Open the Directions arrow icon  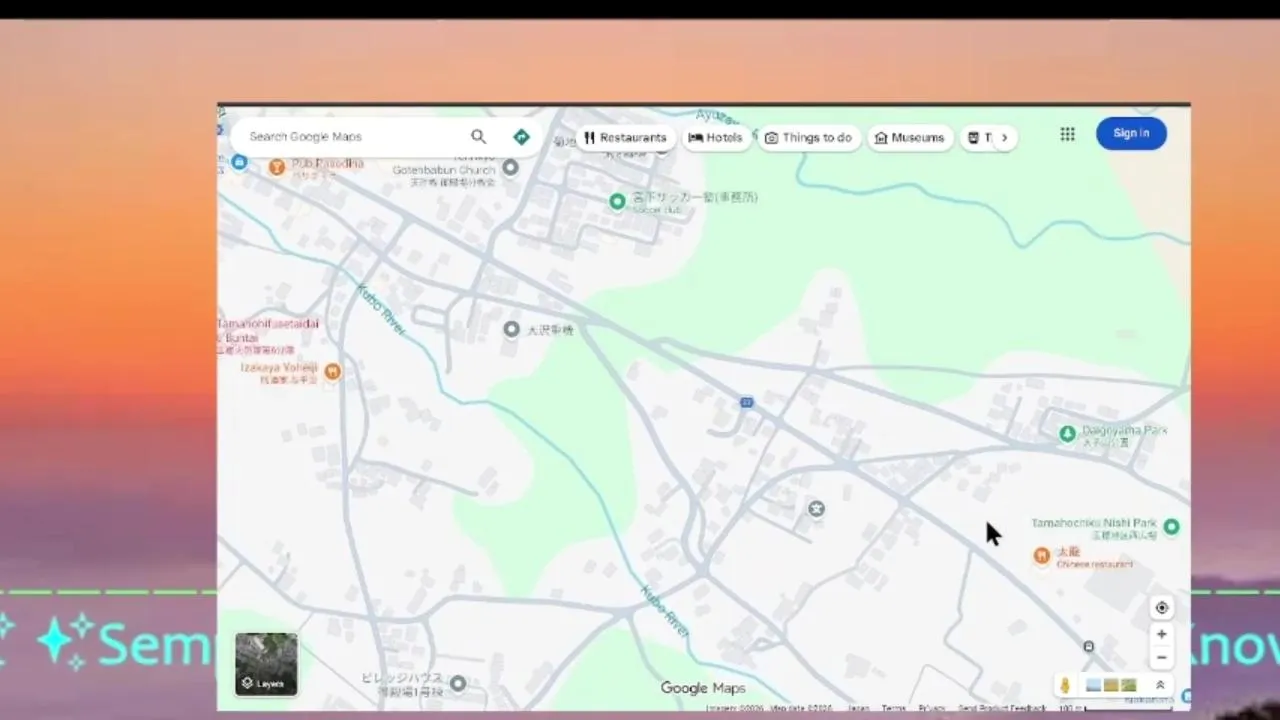point(521,137)
